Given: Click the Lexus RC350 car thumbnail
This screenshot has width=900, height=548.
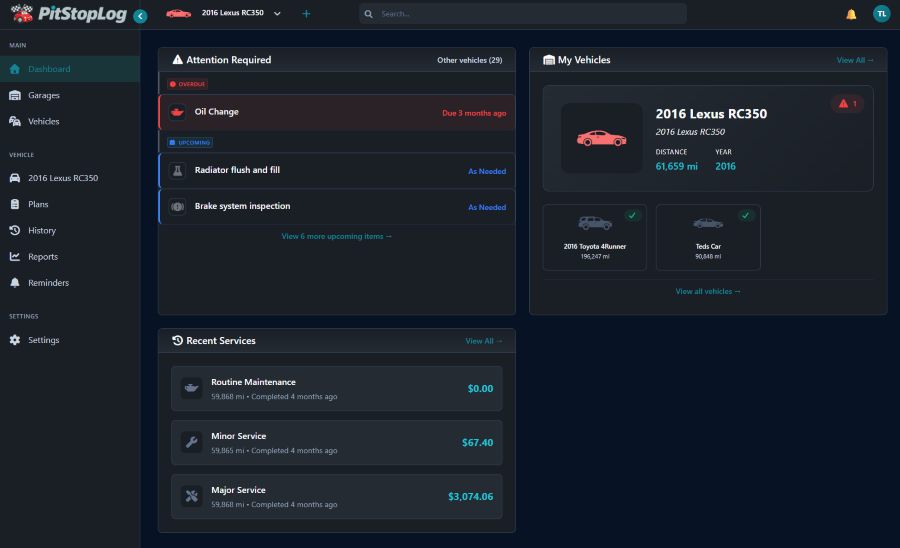Looking at the screenshot, I should (x=602, y=138).
